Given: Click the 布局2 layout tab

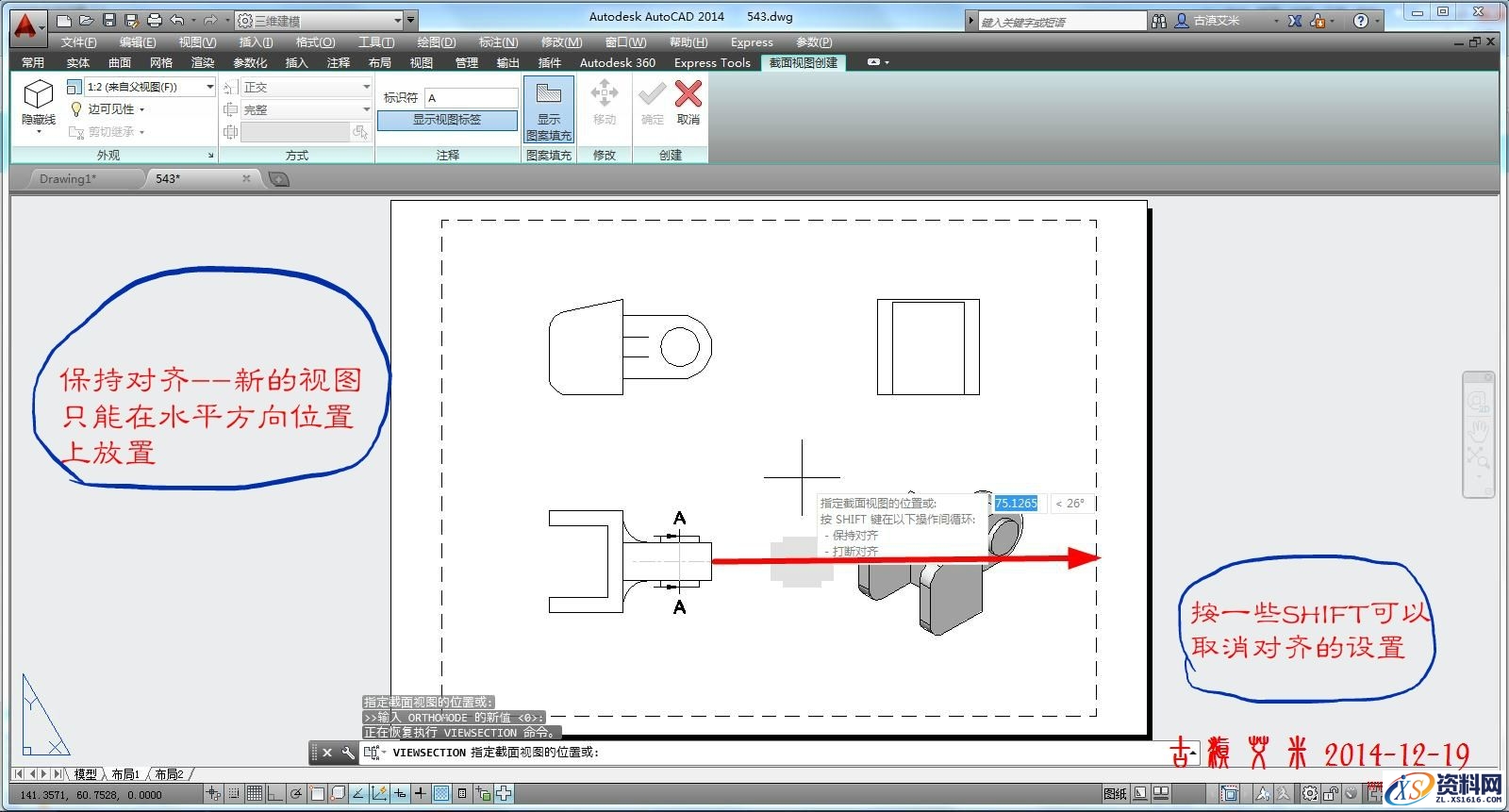Looking at the screenshot, I should 169,774.
